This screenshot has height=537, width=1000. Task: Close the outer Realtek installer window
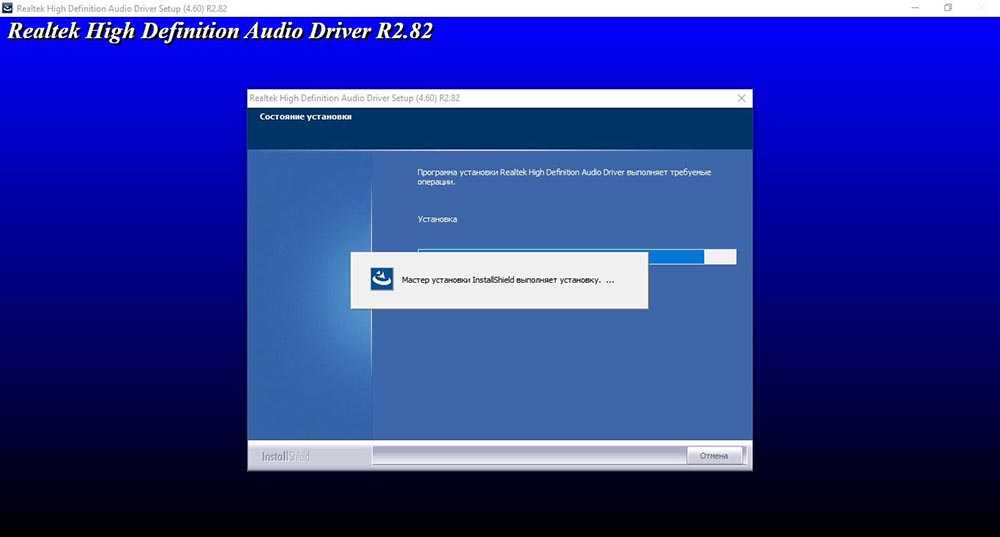click(981, 7)
